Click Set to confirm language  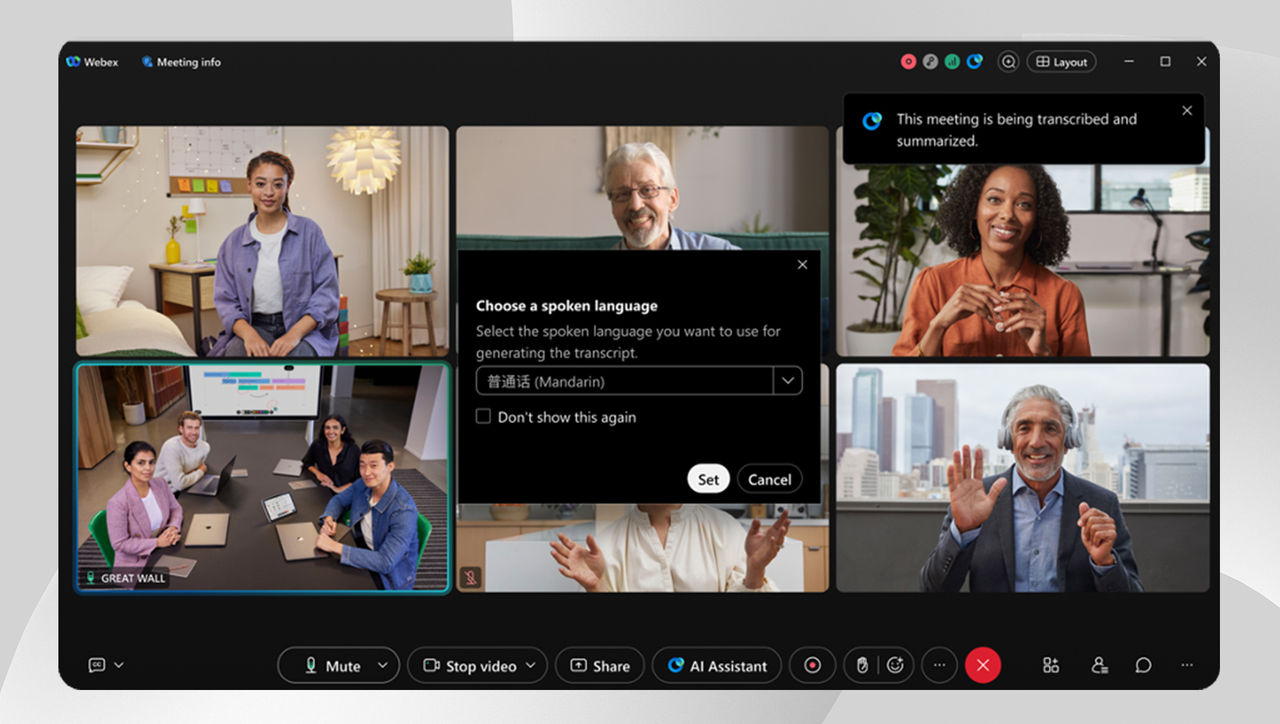pos(708,479)
